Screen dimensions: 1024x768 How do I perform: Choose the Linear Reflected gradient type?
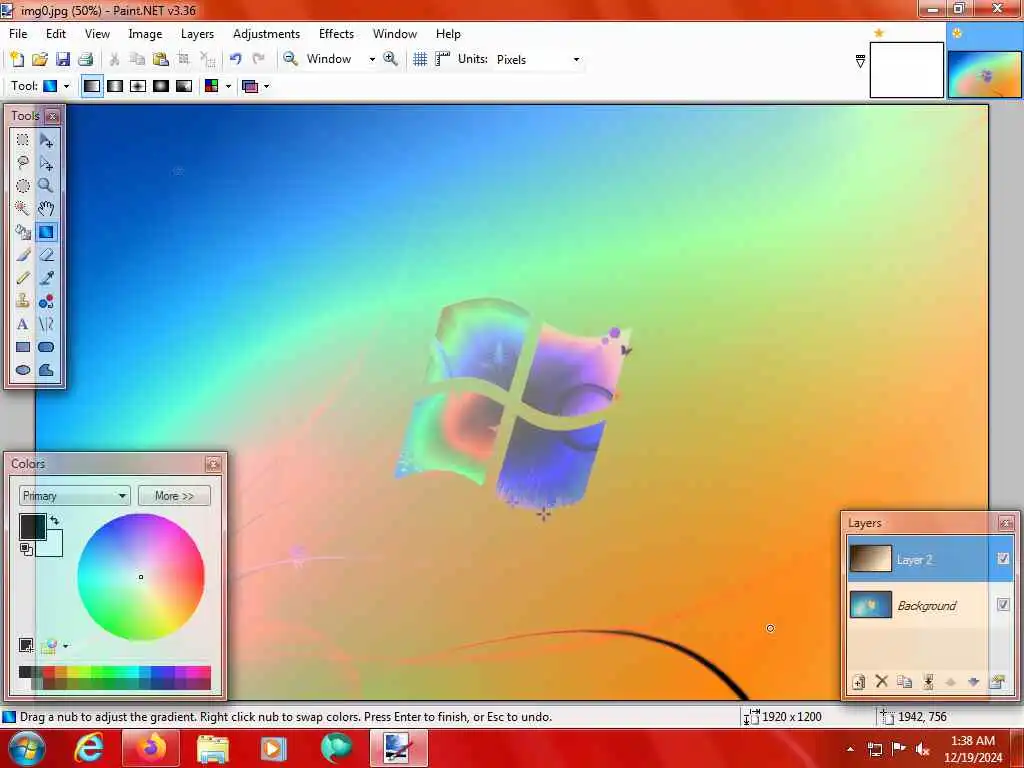(x=115, y=86)
